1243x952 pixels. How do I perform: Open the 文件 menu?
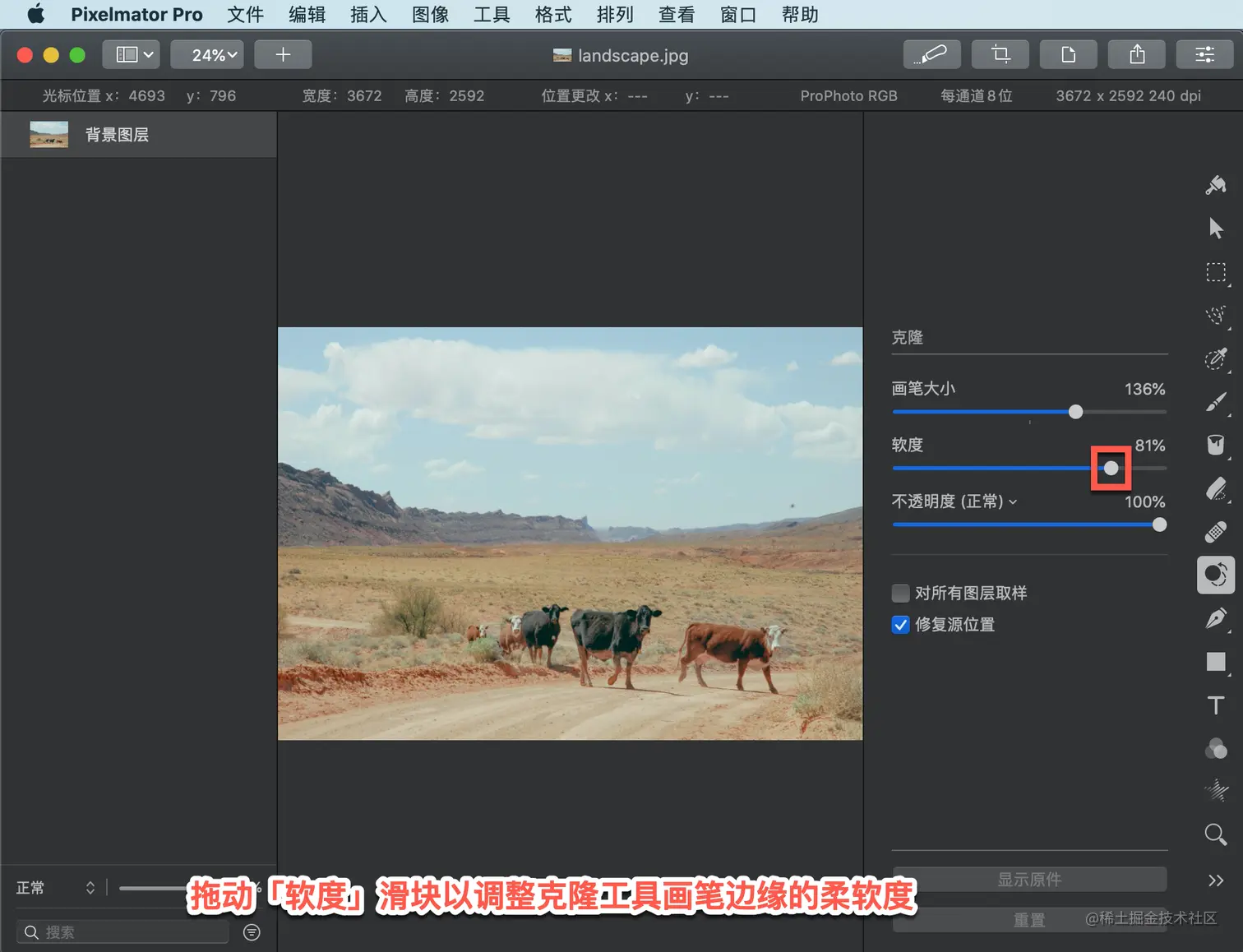[245, 15]
